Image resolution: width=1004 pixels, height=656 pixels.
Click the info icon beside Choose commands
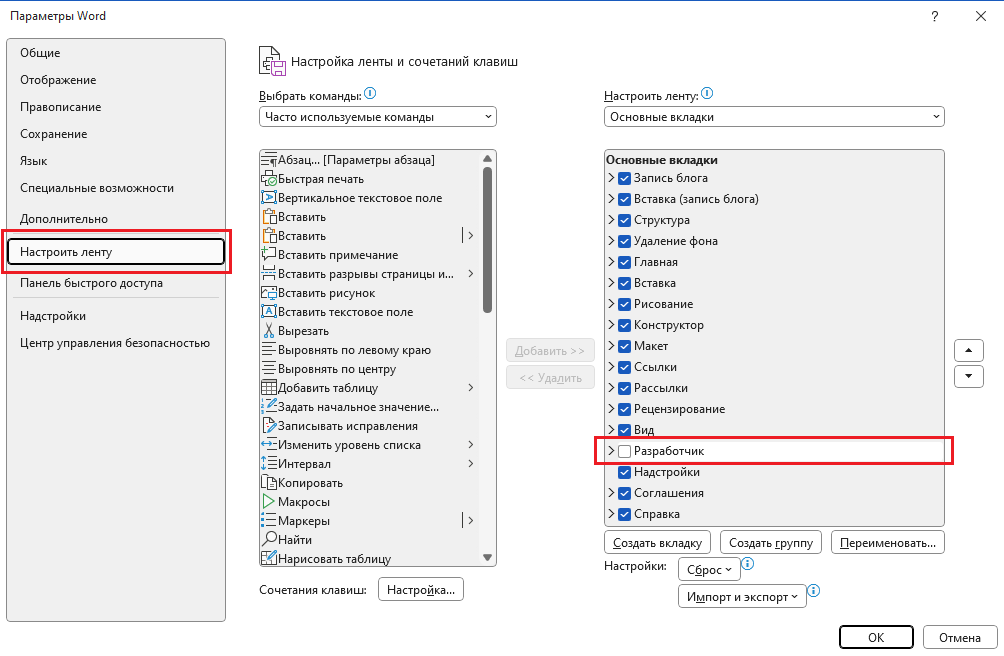click(x=370, y=94)
